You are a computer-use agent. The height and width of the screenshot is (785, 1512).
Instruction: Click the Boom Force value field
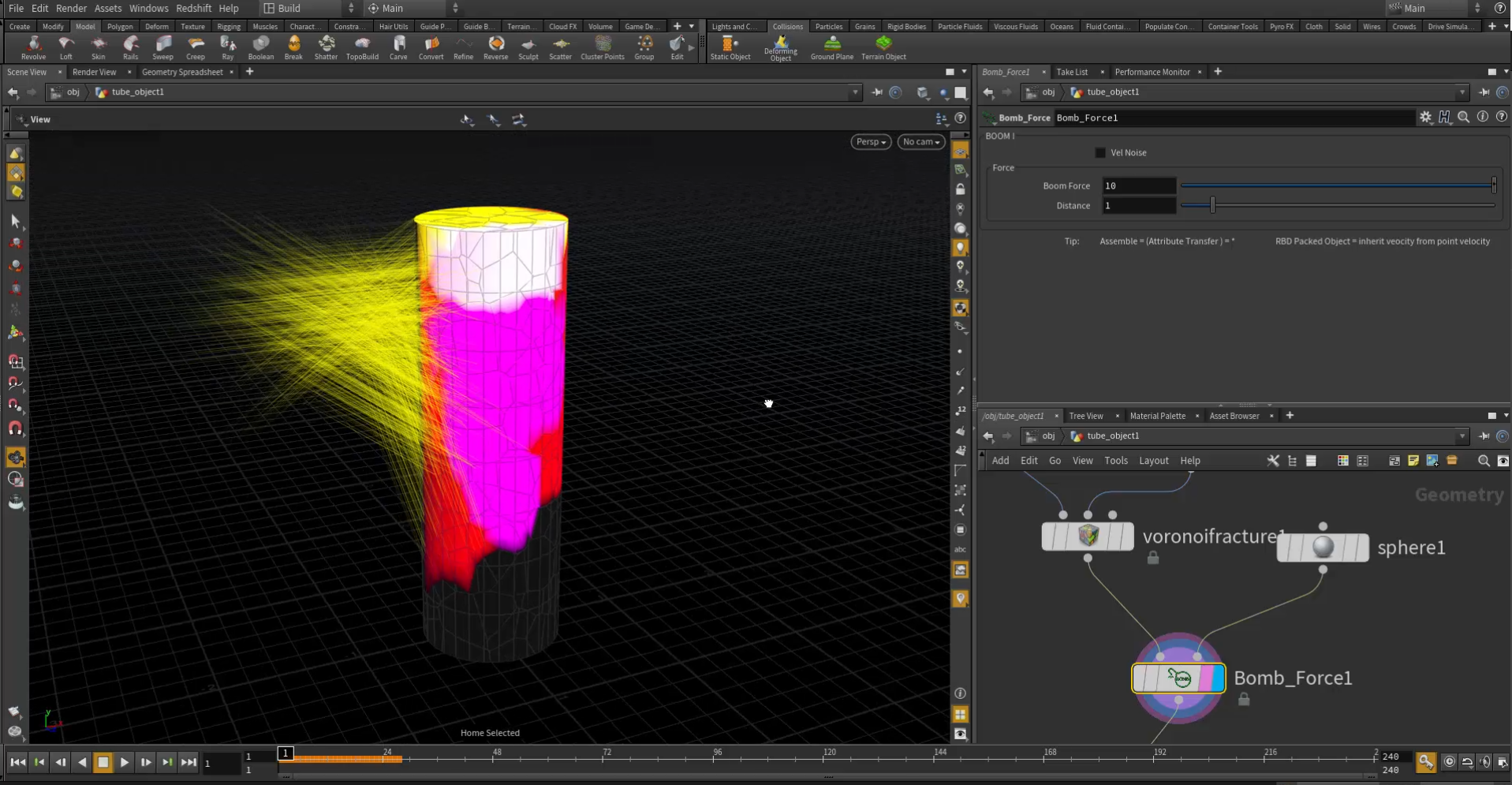[x=1138, y=186]
